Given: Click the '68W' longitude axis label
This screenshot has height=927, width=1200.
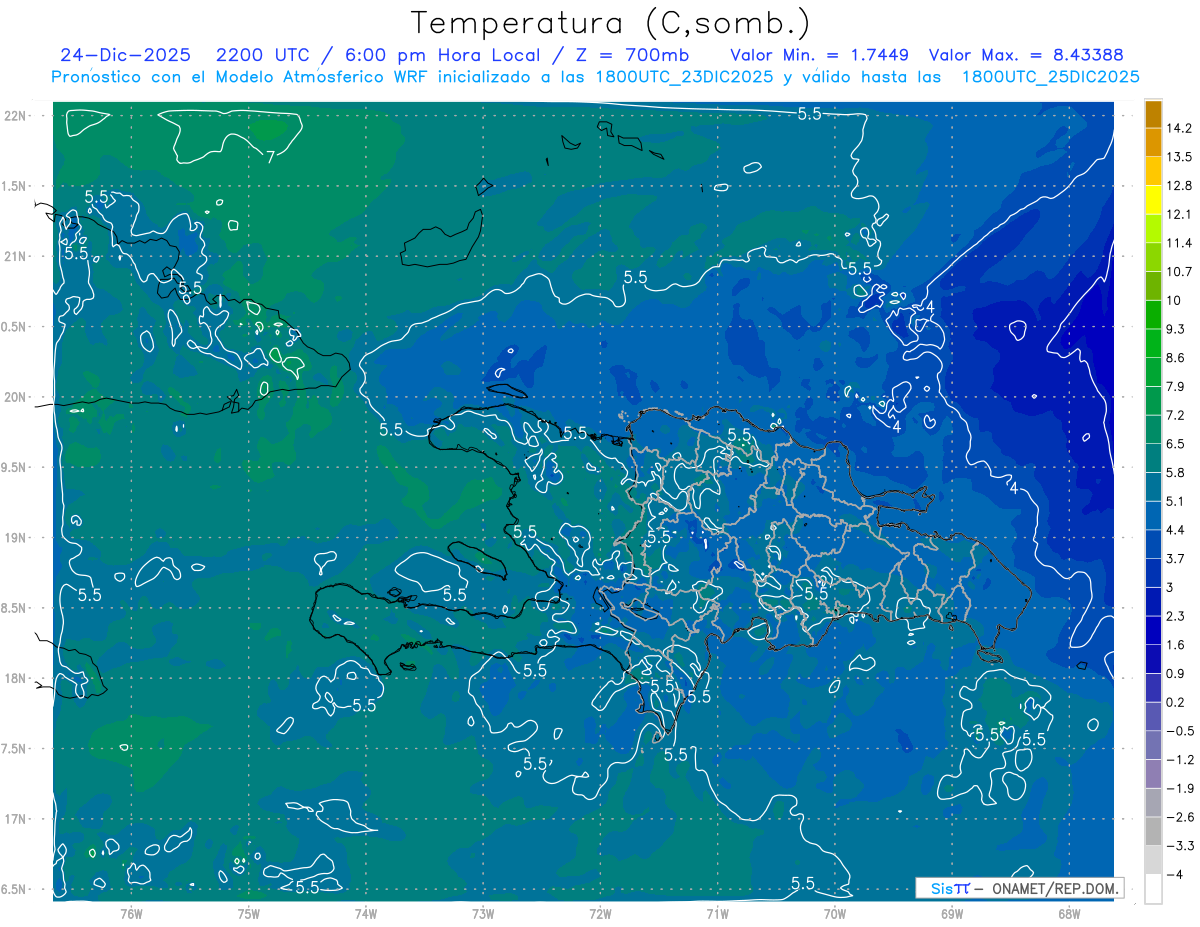Looking at the screenshot, I should pyautogui.click(x=1069, y=913).
